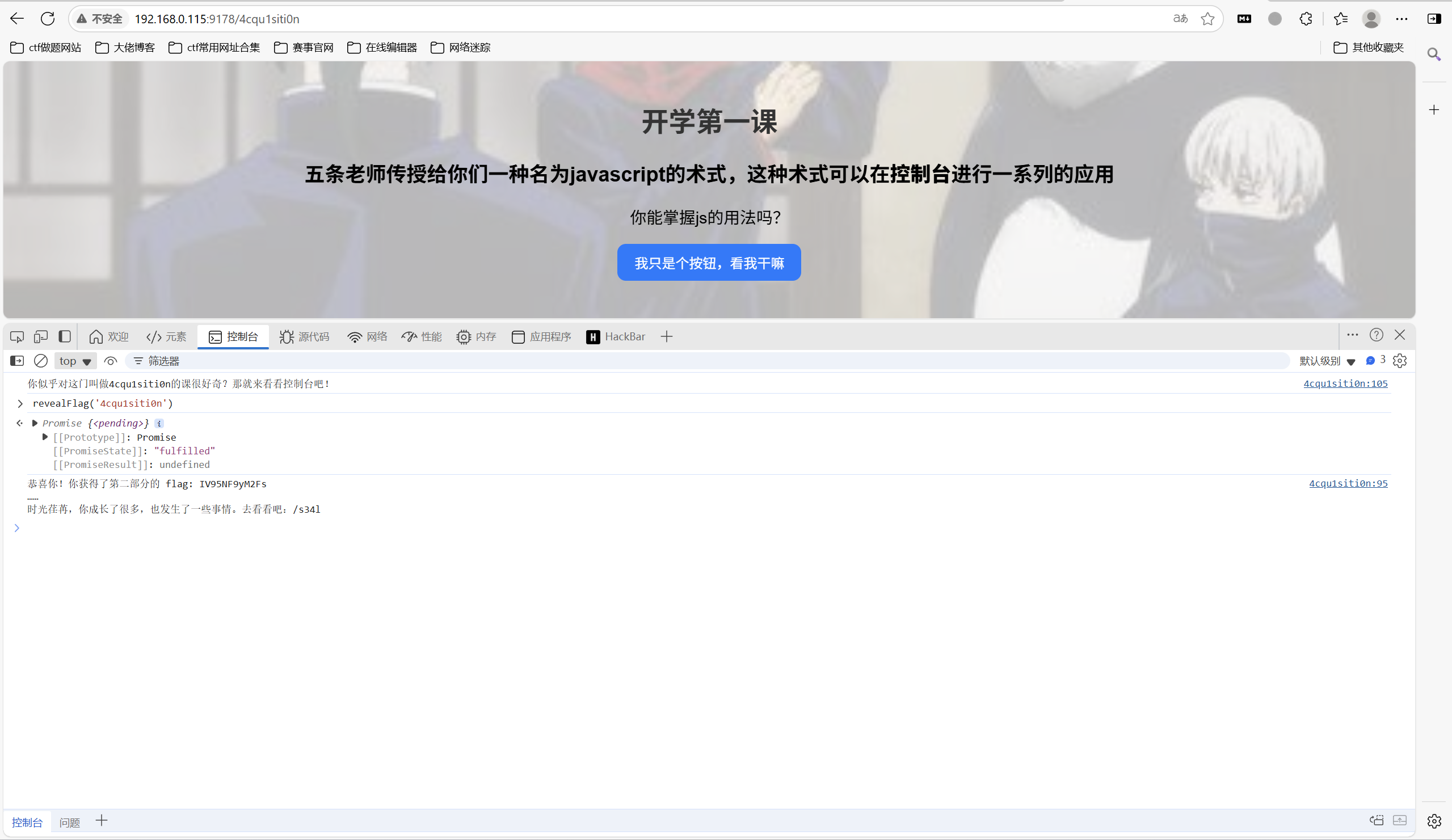Activate inspect element picker in DevTools
1452x840 pixels.
tap(16, 336)
